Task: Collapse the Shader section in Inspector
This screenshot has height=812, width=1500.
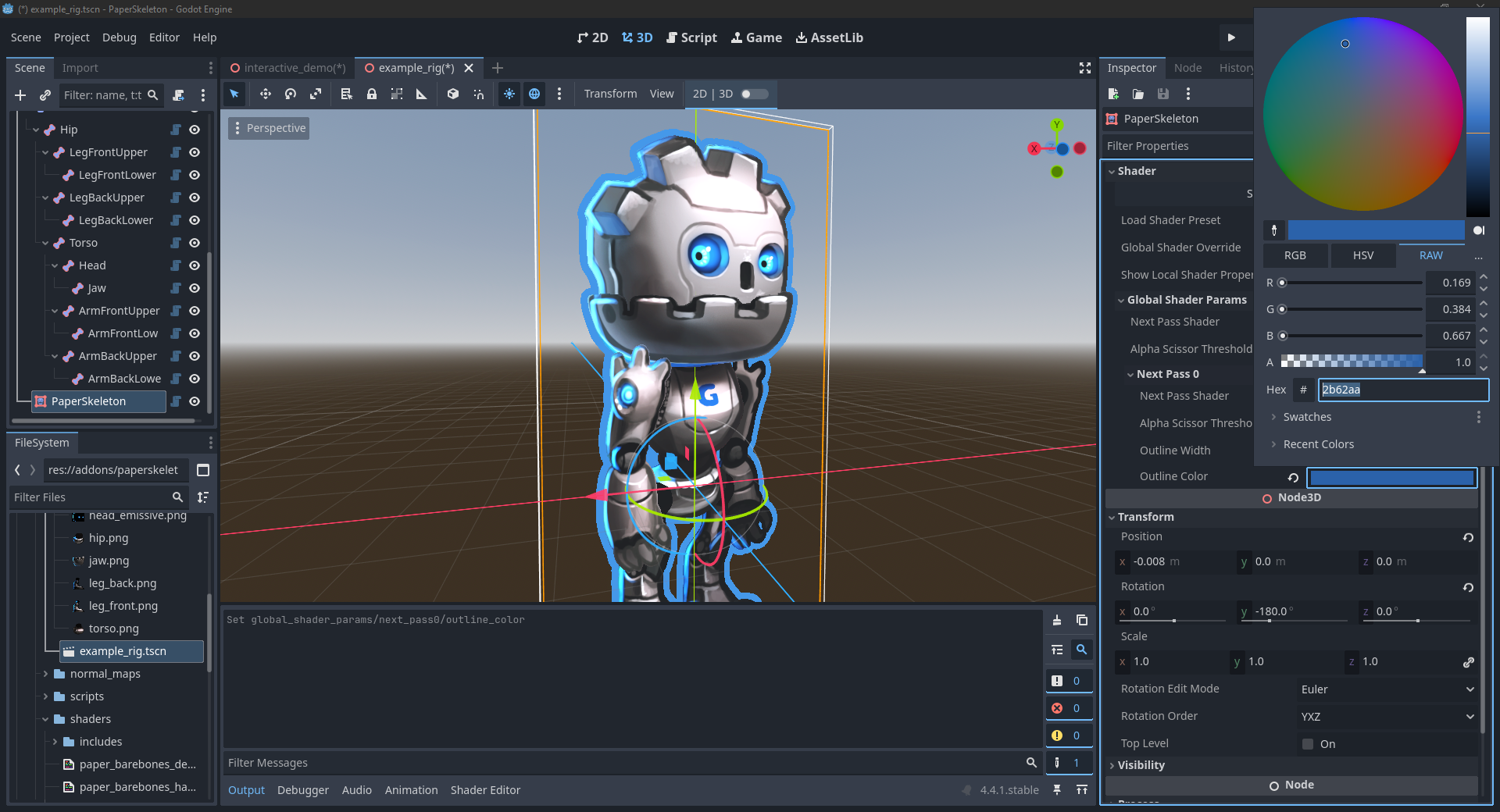Action: pyautogui.click(x=1112, y=171)
